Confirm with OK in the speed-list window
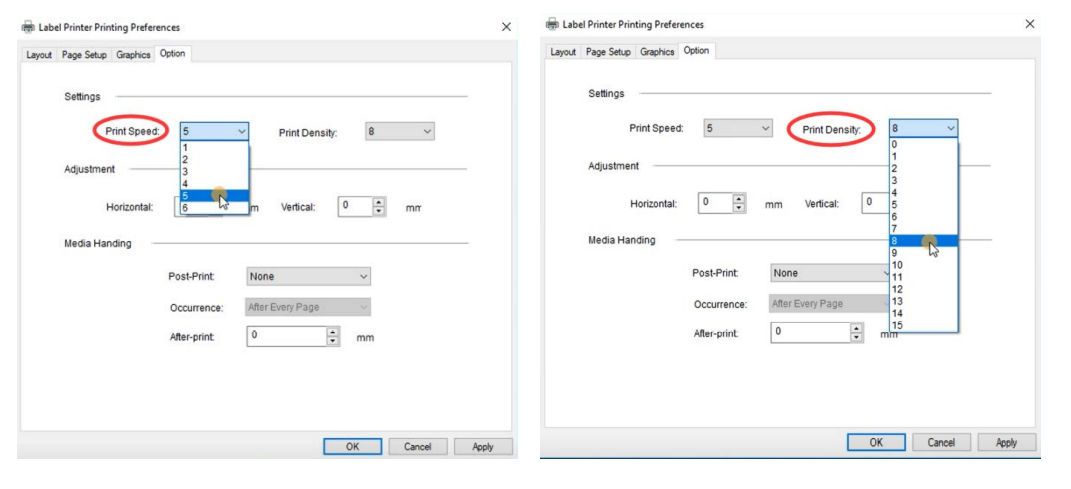1071x489 pixels. click(x=352, y=447)
